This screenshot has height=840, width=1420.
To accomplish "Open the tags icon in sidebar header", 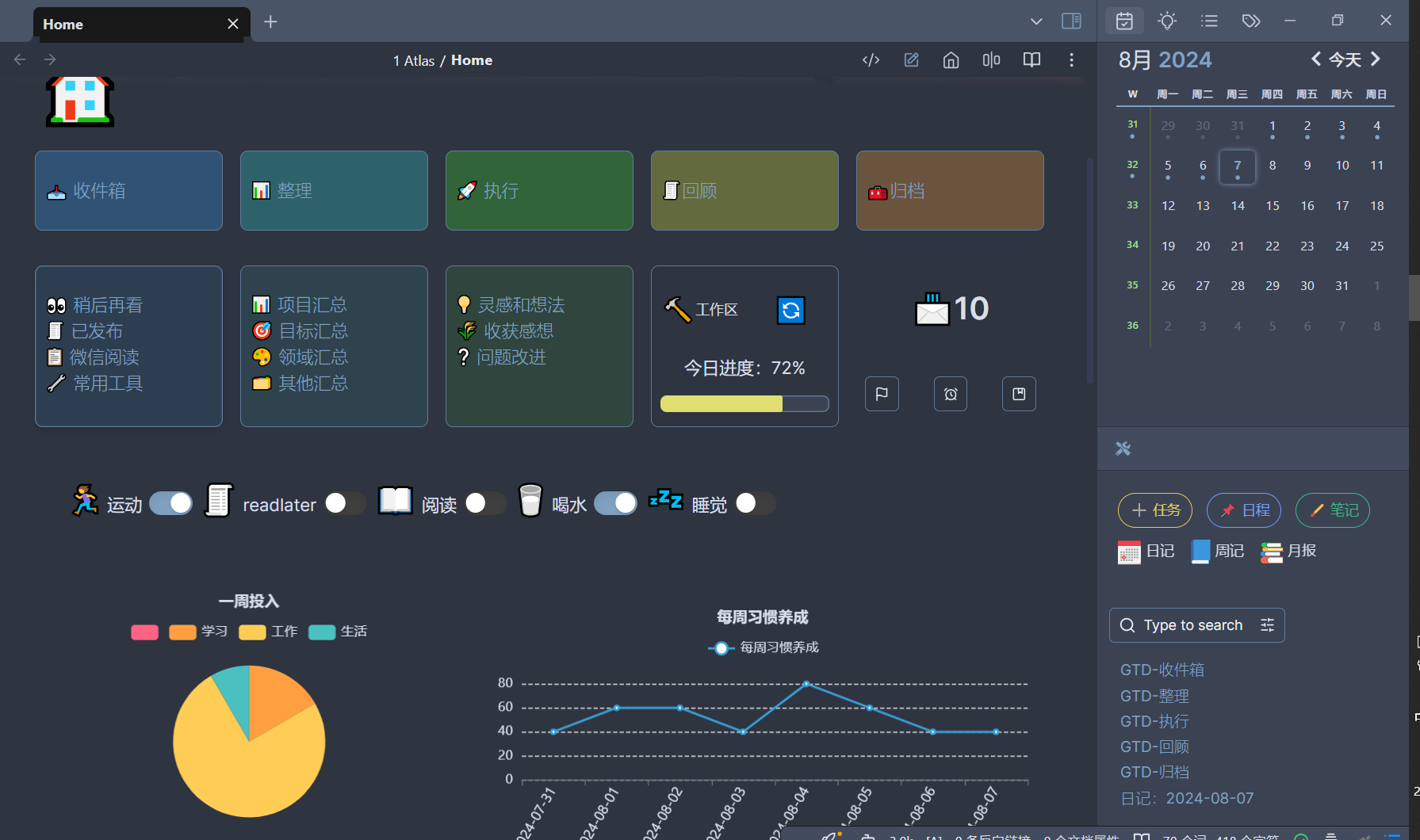I will (1251, 21).
